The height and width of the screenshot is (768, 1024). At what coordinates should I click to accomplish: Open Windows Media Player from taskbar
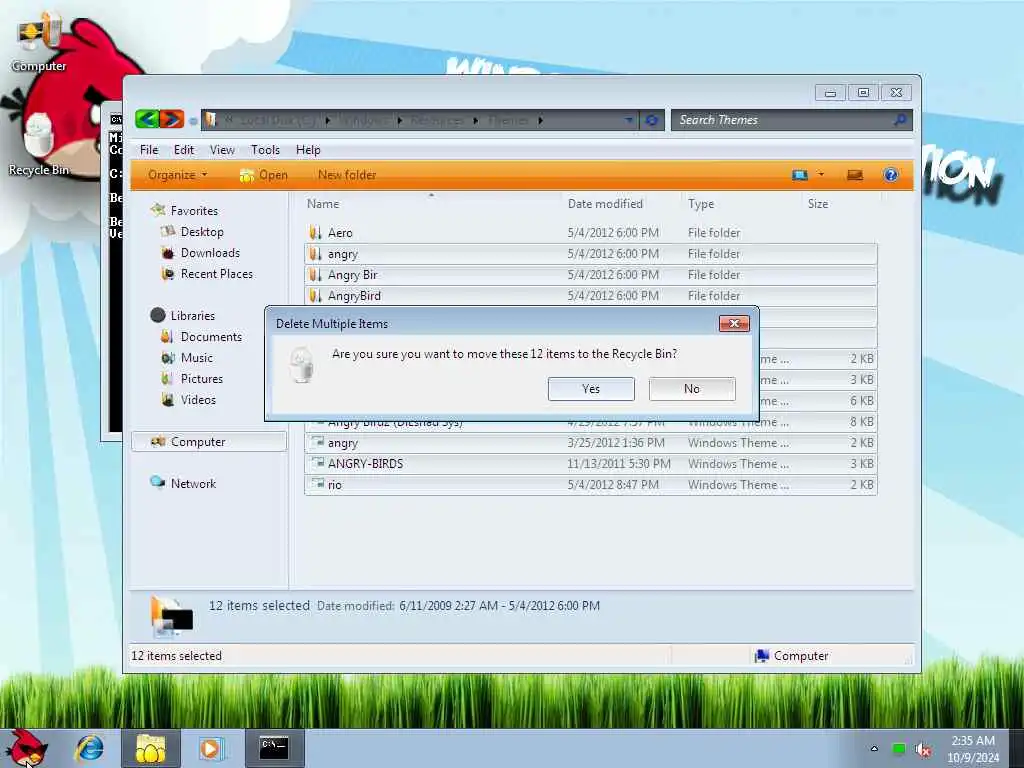pos(211,748)
